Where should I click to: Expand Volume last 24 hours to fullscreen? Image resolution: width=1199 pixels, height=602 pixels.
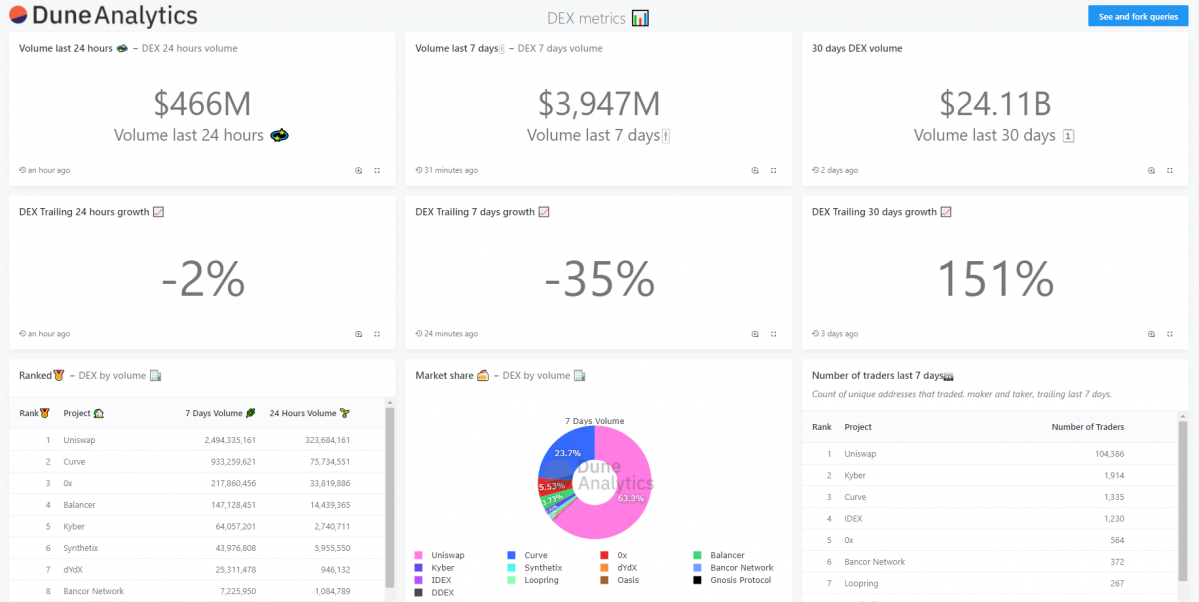tap(377, 170)
